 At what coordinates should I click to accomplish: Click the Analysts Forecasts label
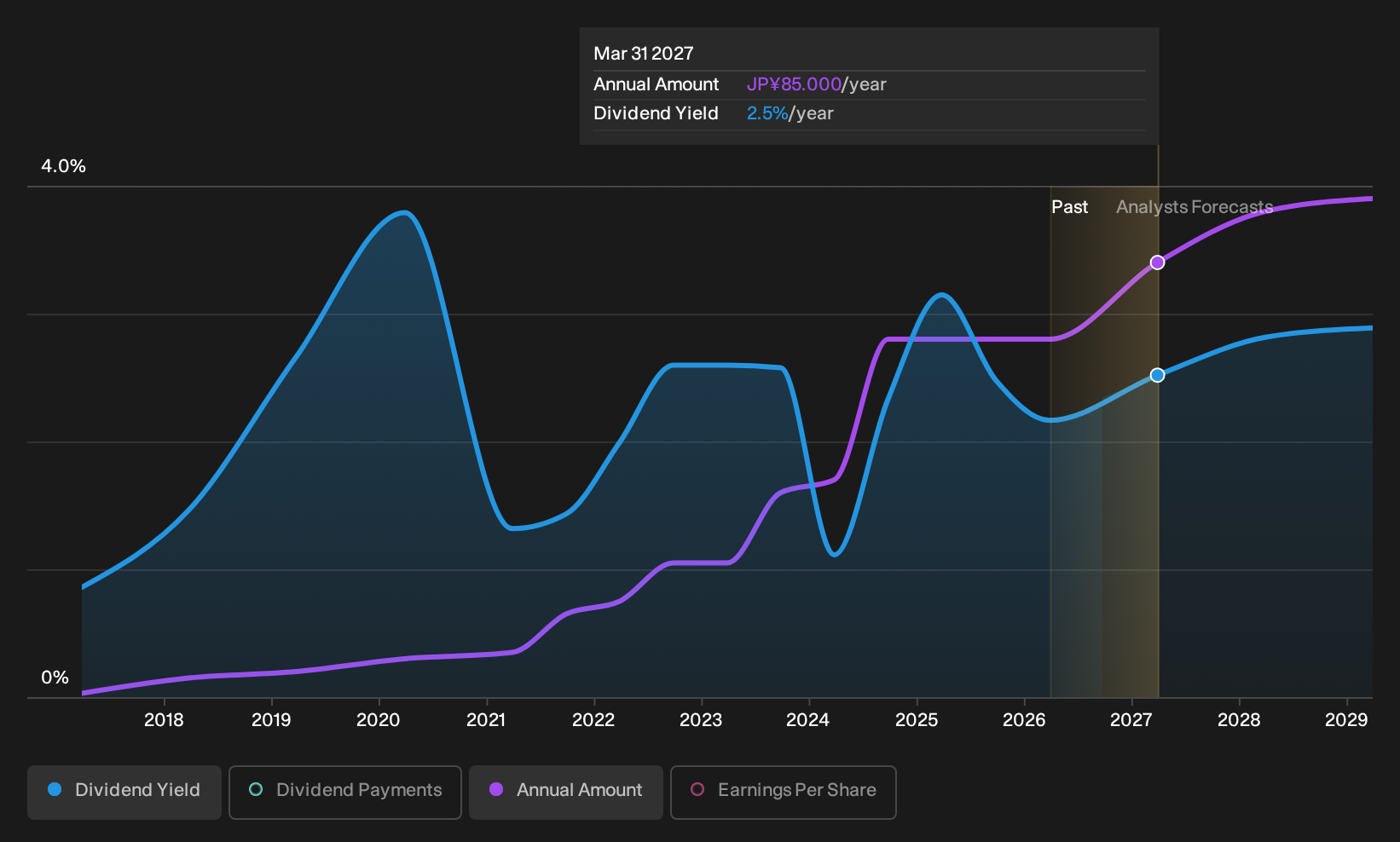(1195, 207)
